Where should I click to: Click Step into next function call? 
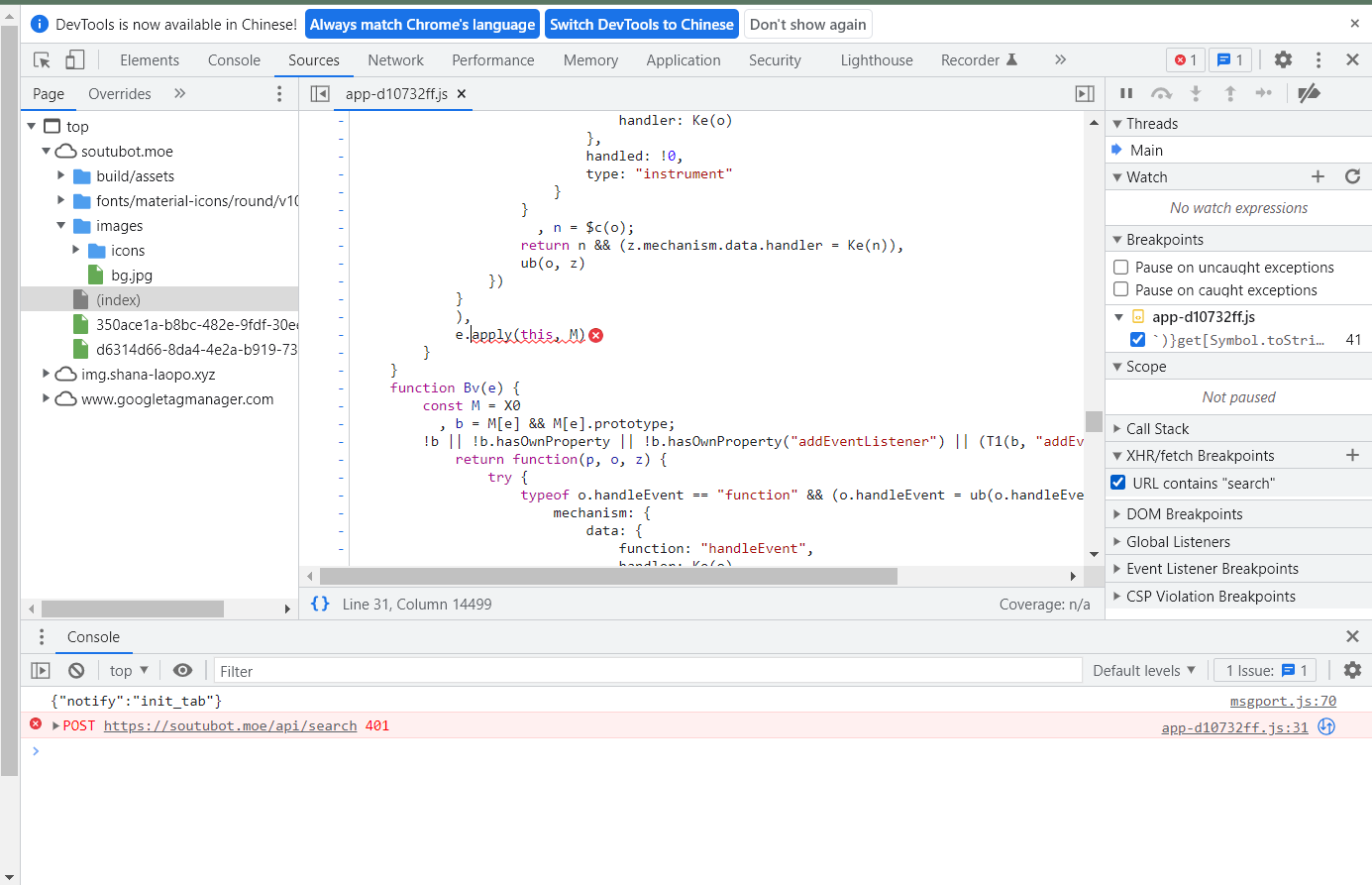[x=1196, y=93]
